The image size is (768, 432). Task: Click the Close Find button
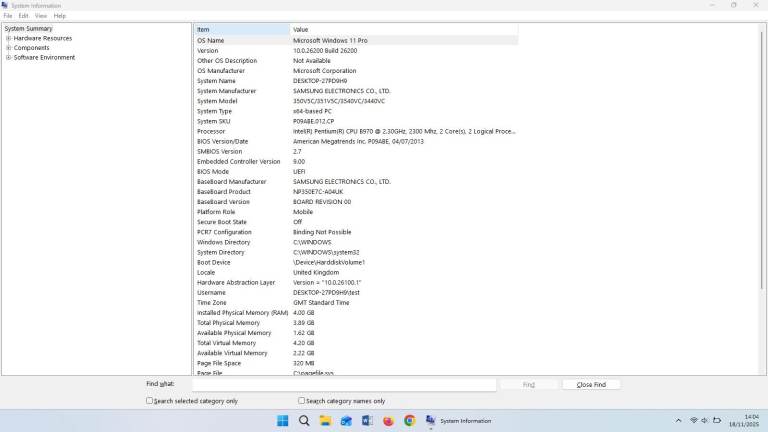click(x=591, y=384)
